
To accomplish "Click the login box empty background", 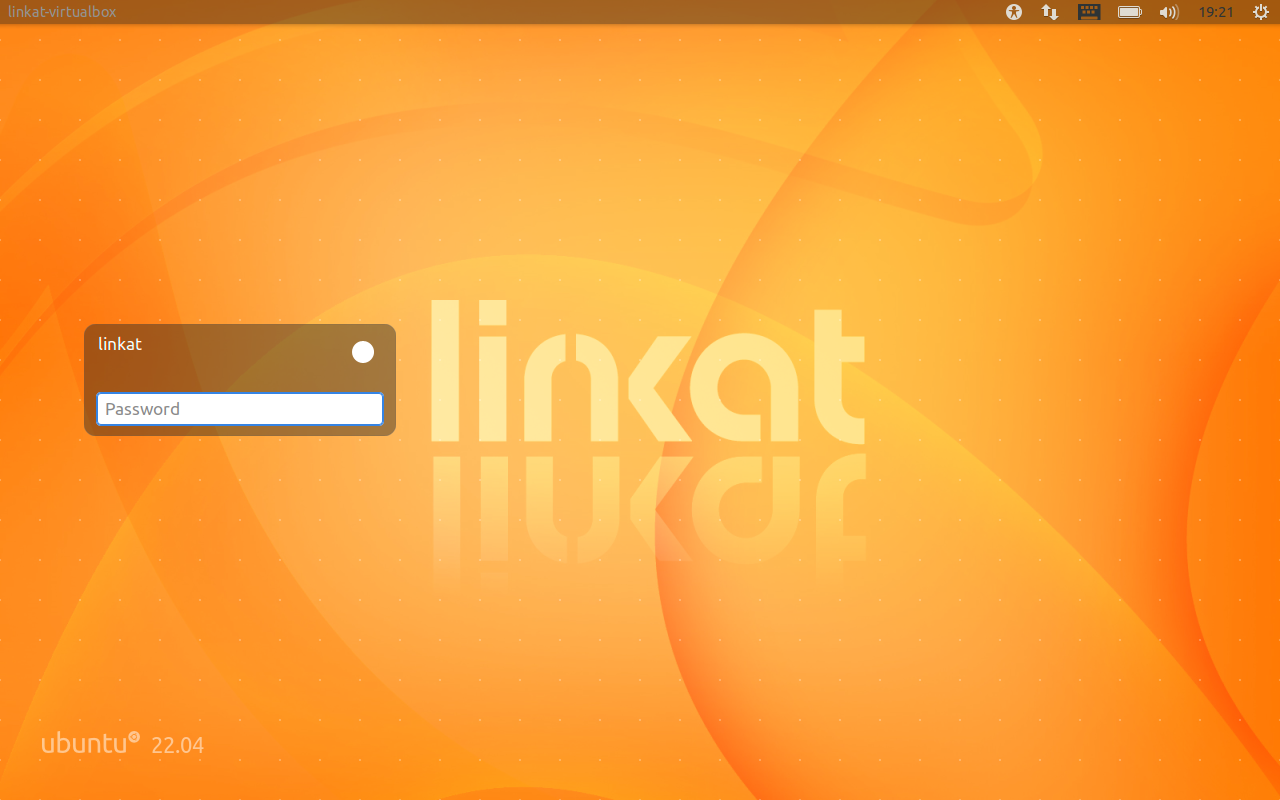I will coord(240,372).
